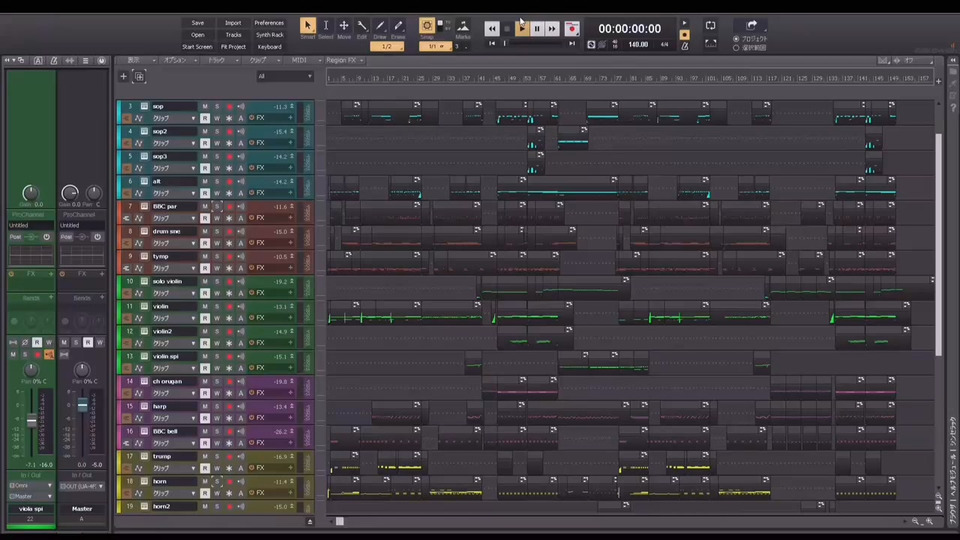Viewport: 960px width, 540px height.
Task: Select the Move tool
Action: pyautogui.click(x=343, y=27)
